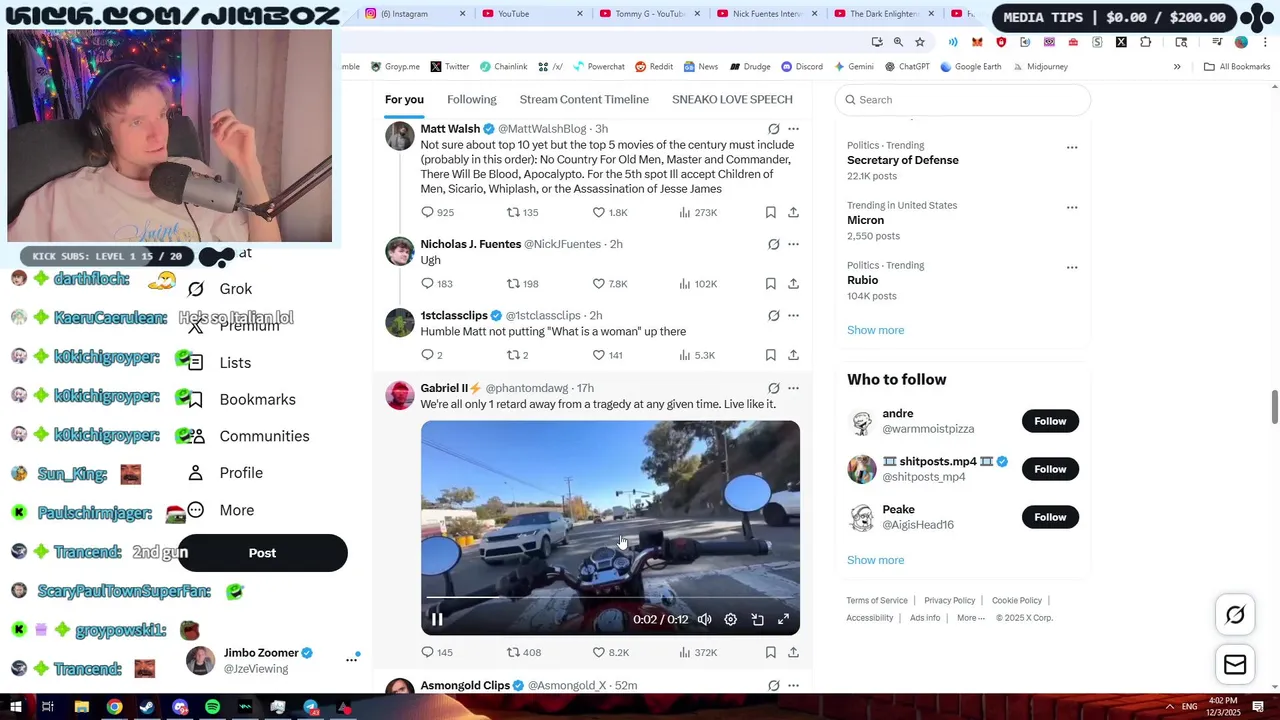Image resolution: width=1280 pixels, height=720 pixels.
Task: Bookmark Matt Walsh's post
Action: pyautogui.click(x=770, y=212)
